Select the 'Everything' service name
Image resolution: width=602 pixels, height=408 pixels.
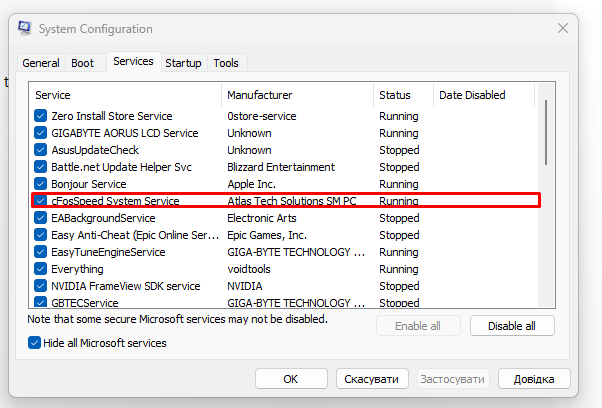pyautogui.click(x=77, y=269)
